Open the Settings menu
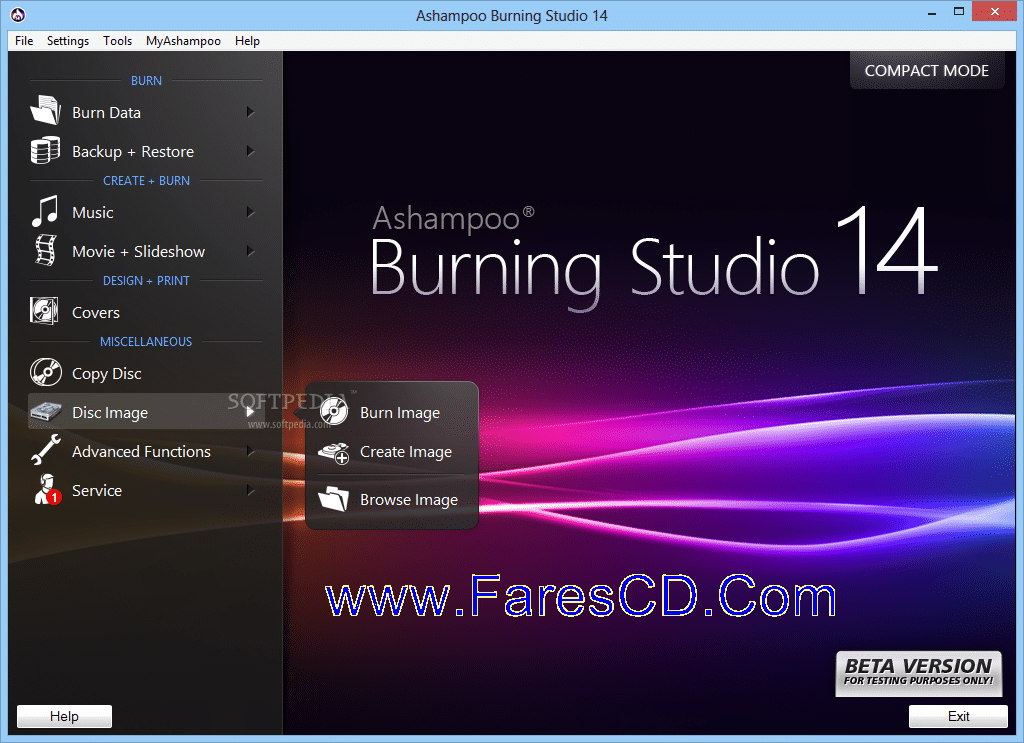Viewport: 1024px width, 743px height. click(68, 40)
